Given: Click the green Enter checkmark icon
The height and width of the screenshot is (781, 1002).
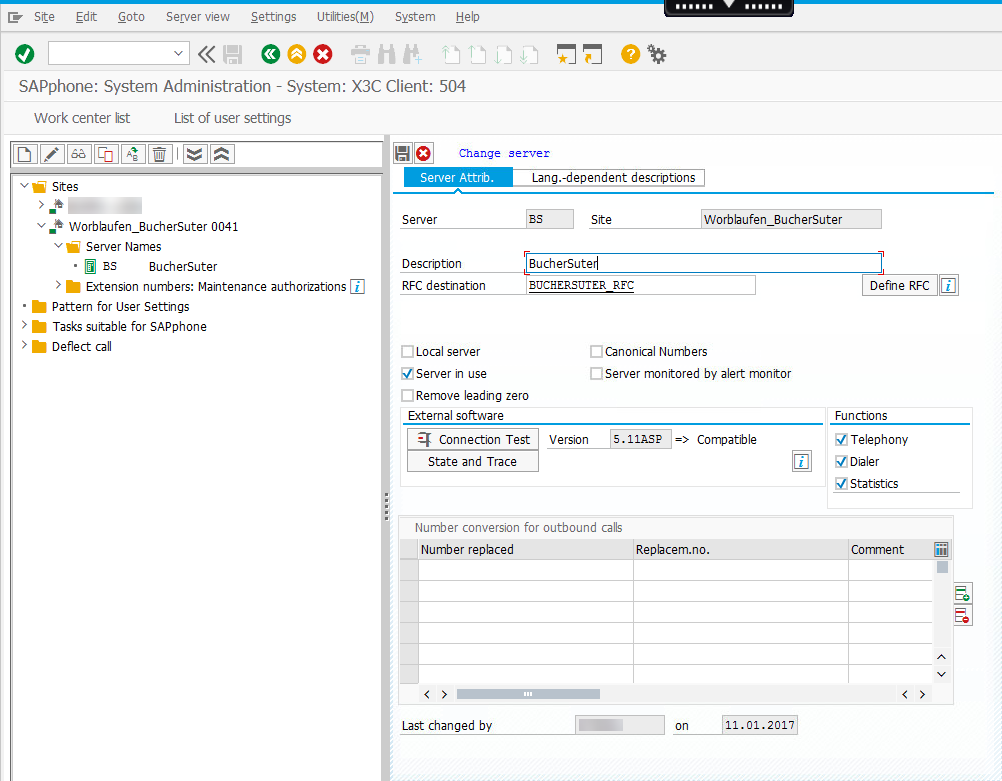Looking at the screenshot, I should tap(25, 54).
